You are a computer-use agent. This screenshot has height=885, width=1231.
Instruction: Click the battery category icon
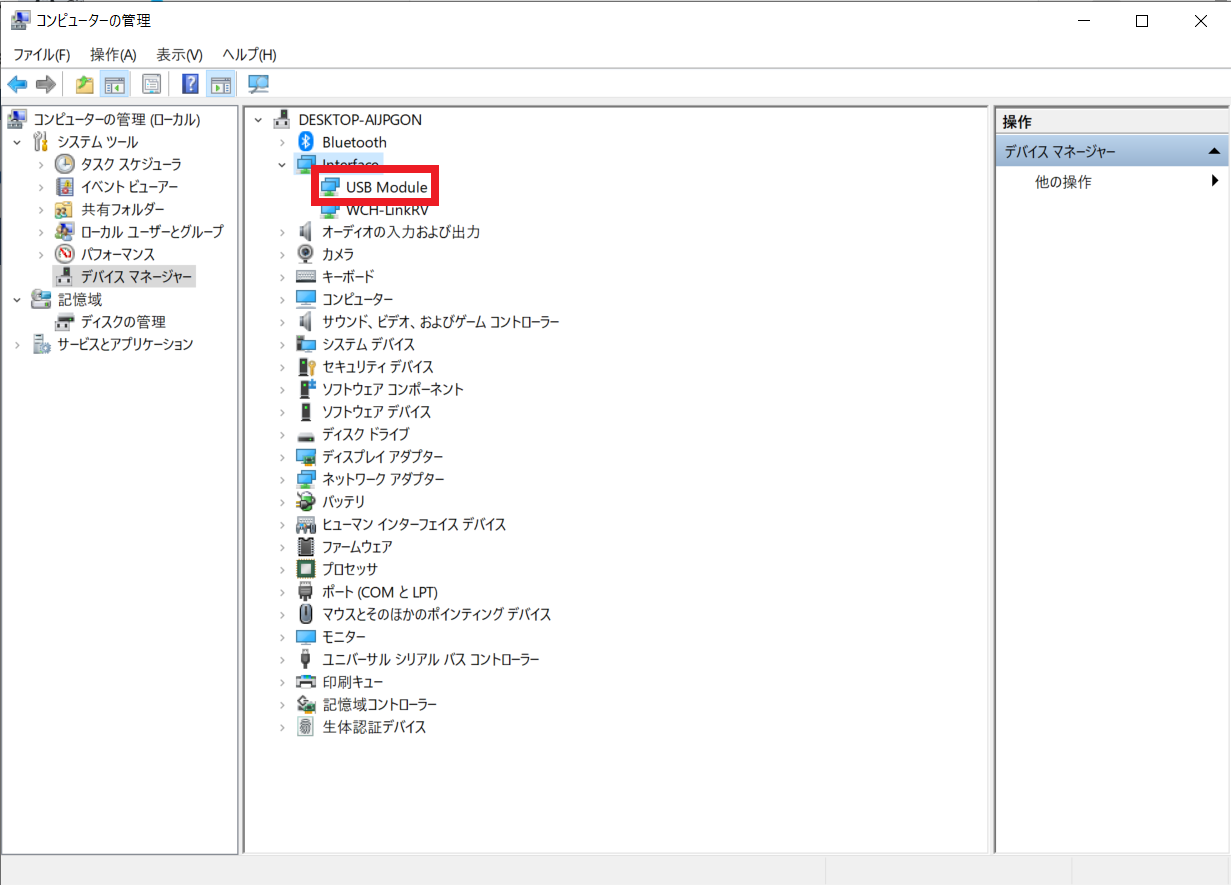[307, 502]
